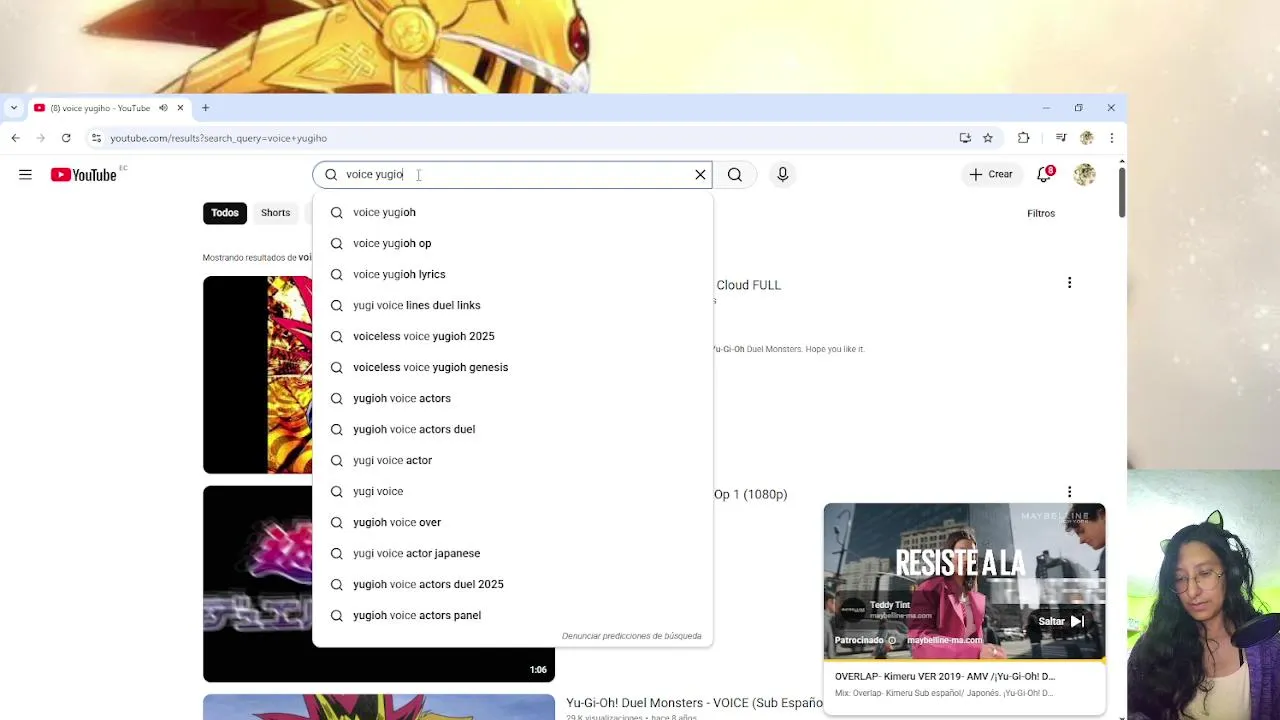1280x720 pixels.
Task: Open the tab search dropdown arrow
Action: 13,108
